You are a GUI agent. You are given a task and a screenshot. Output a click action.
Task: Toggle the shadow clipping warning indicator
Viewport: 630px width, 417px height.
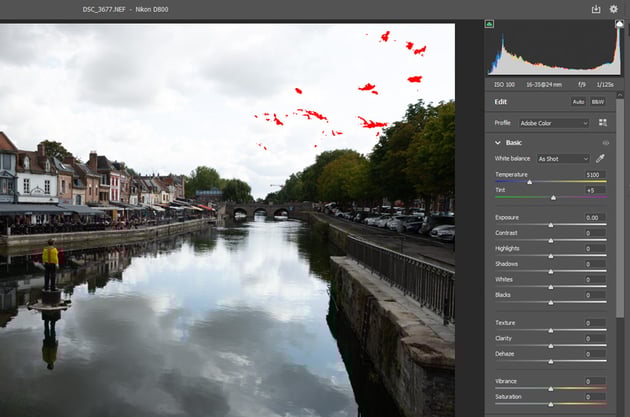tap(490, 23)
